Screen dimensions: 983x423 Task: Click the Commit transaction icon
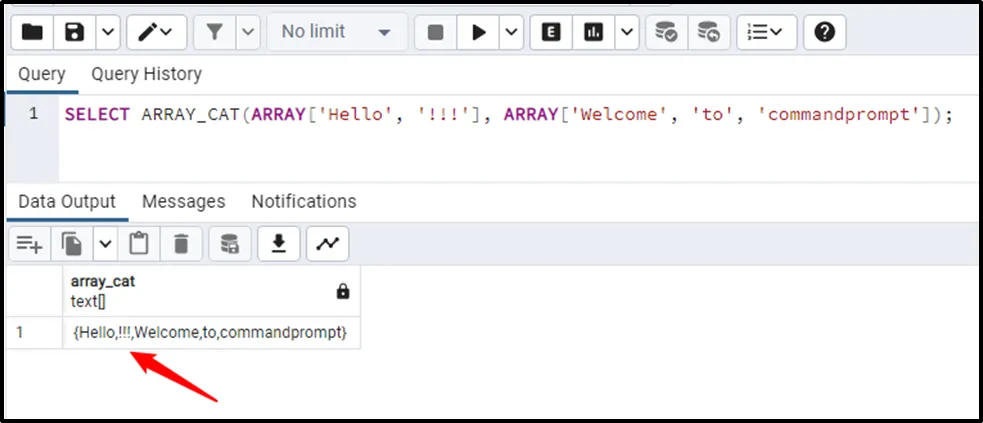point(665,32)
